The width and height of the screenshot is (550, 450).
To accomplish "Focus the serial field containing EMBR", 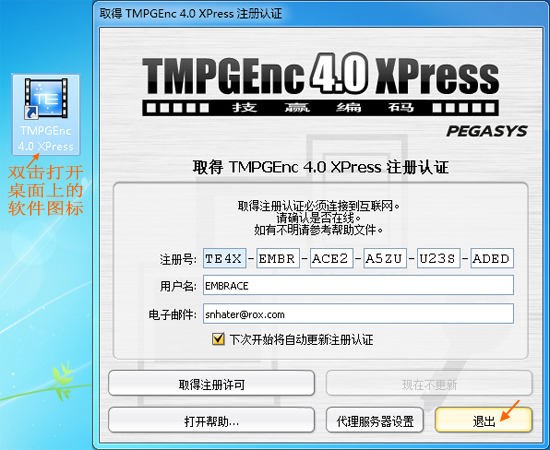I will tap(278, 258).
